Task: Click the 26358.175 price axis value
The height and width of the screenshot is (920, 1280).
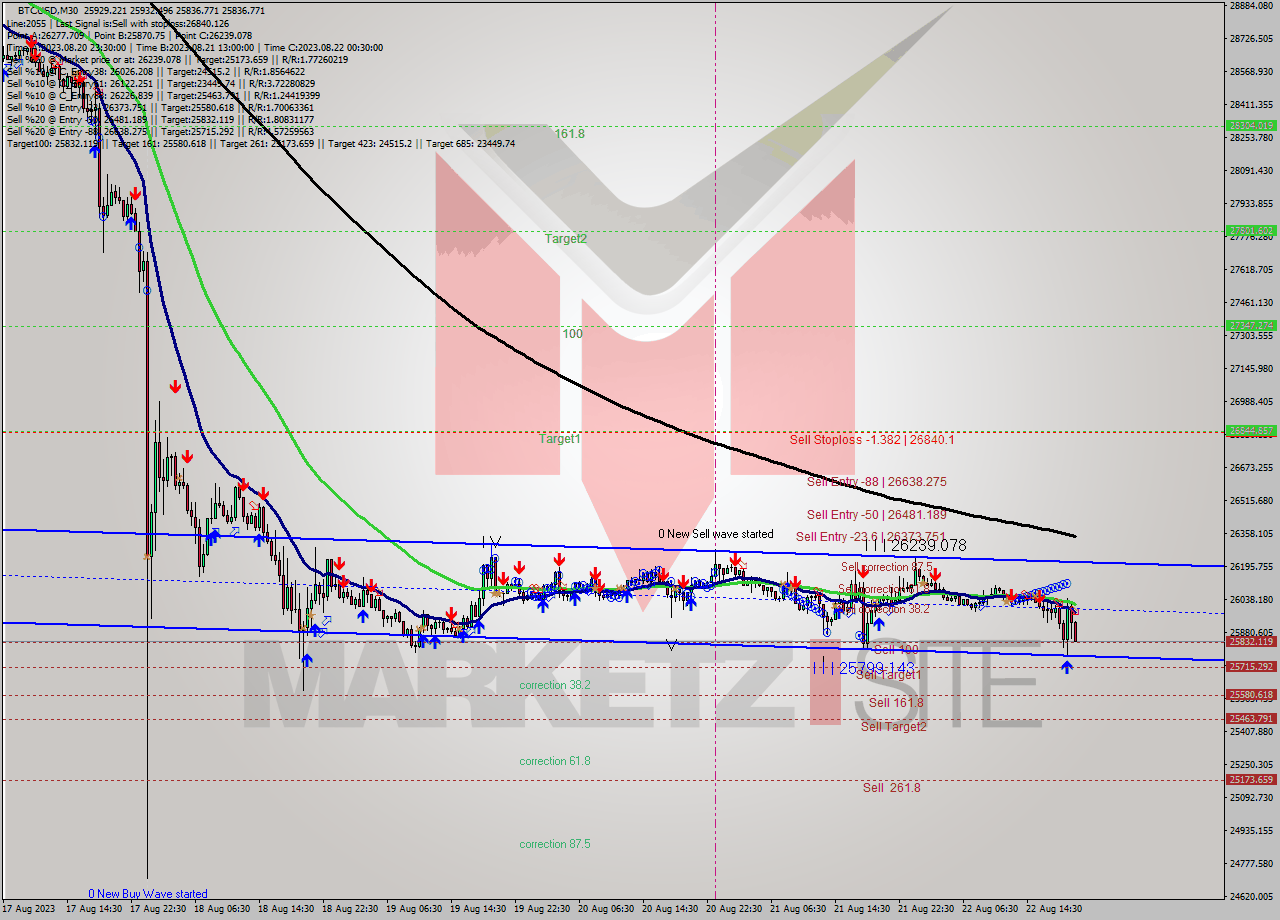Action: click(x=1251, y=534)
